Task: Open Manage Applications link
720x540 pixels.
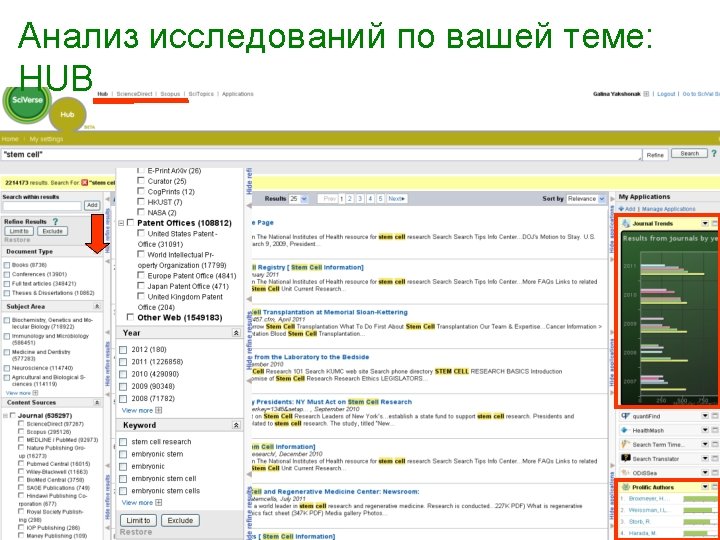Action: click(x=668, y=209)
